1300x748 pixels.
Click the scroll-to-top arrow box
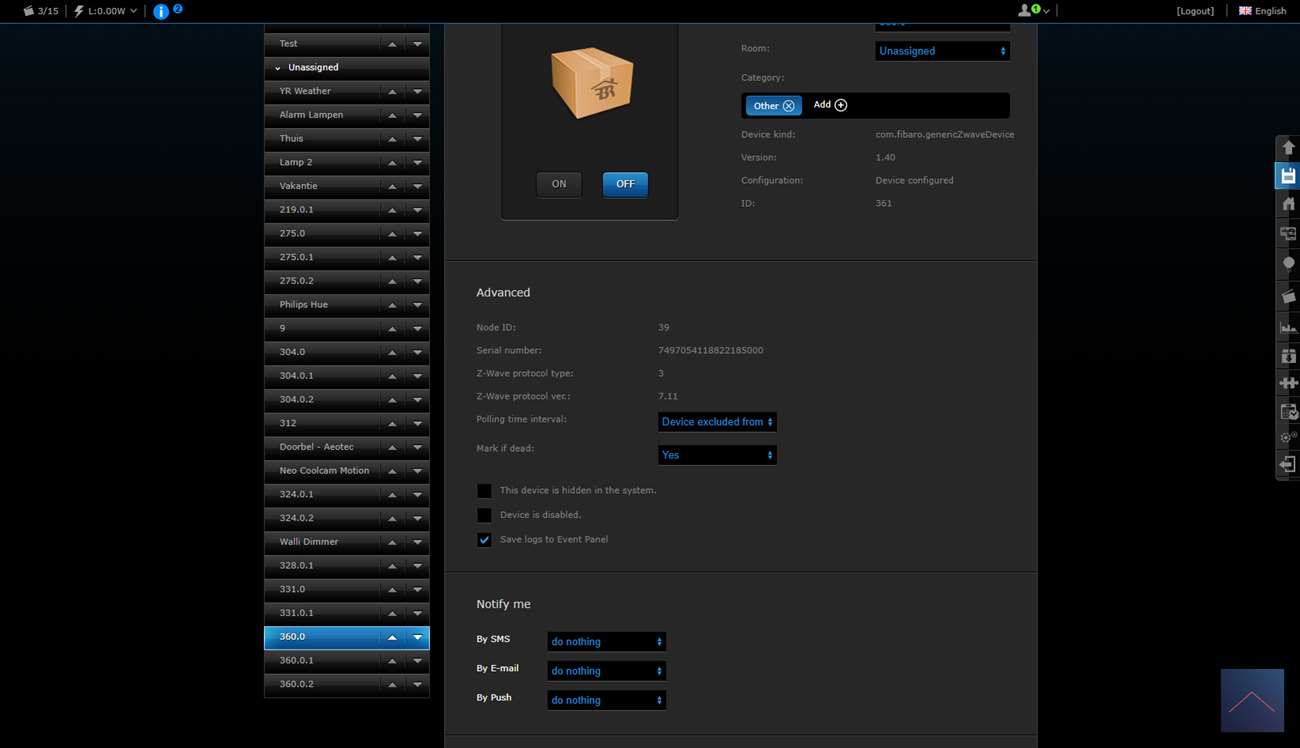[1252, 700]
